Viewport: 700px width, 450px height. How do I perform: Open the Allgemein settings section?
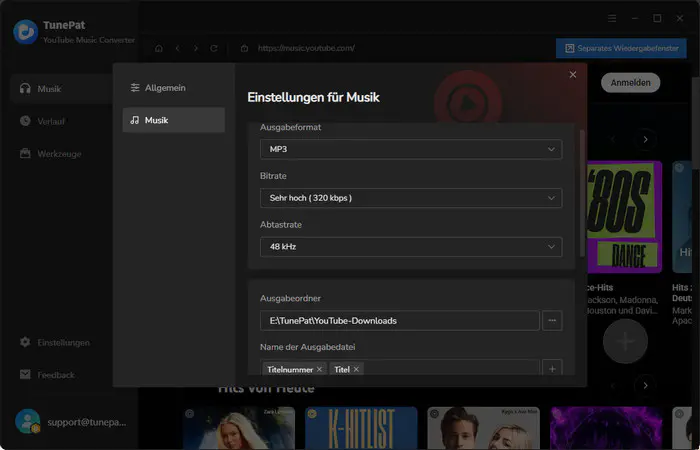pos(174,88)
